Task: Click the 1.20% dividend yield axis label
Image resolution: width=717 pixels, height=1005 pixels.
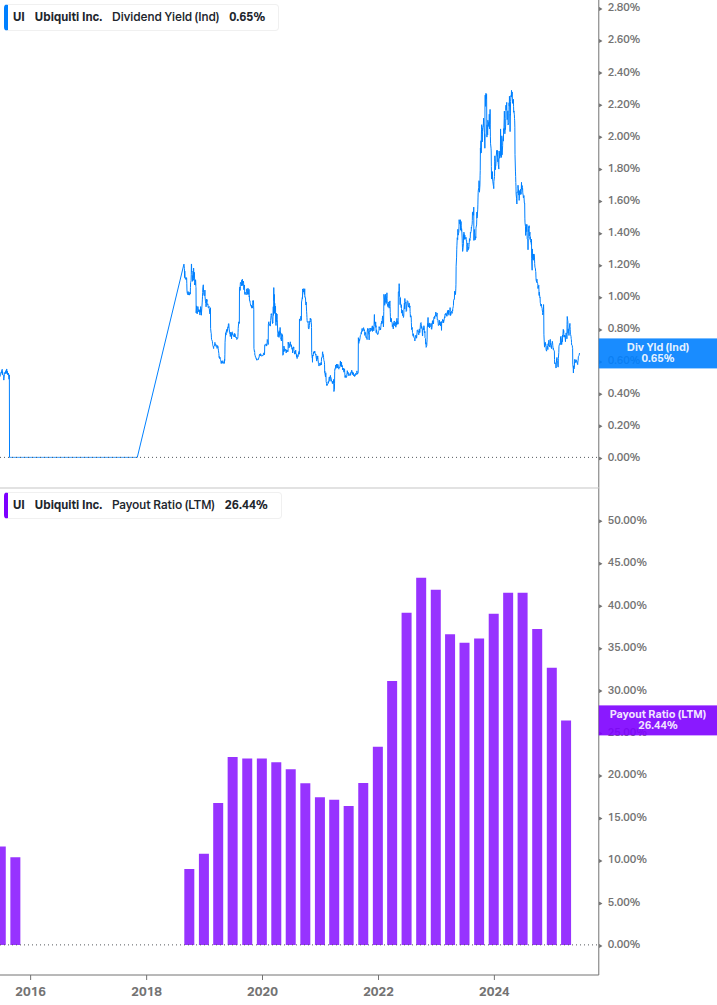Action: point(623,265)
